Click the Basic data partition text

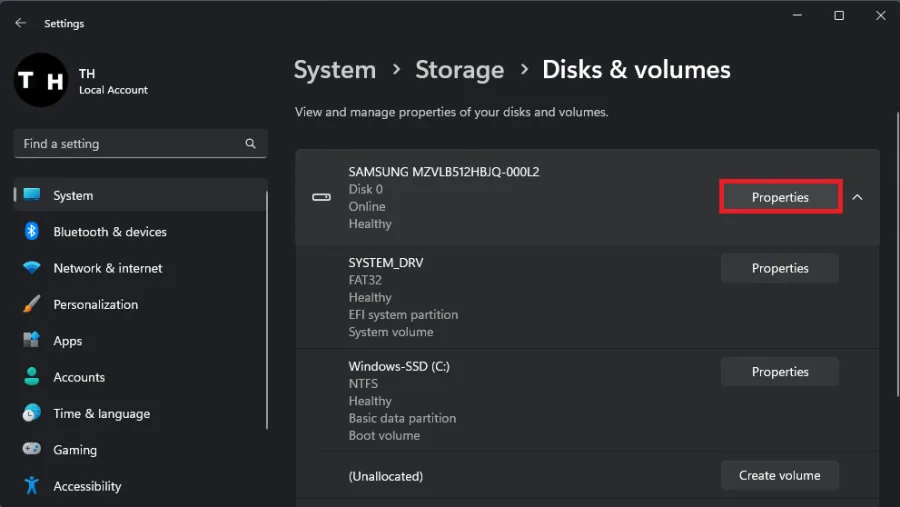(402, 418)
